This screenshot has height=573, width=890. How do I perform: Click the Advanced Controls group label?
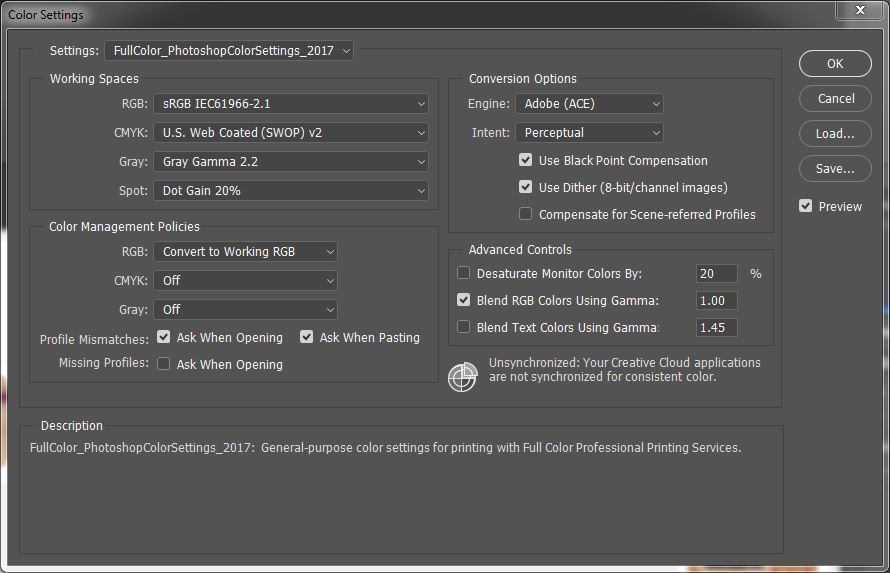[x=520, y=250]
